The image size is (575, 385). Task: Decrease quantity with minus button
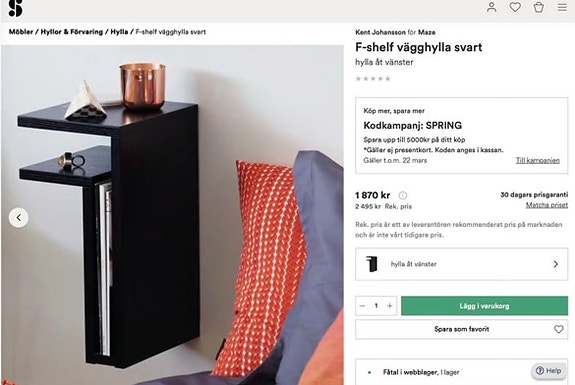pos(362,306)
